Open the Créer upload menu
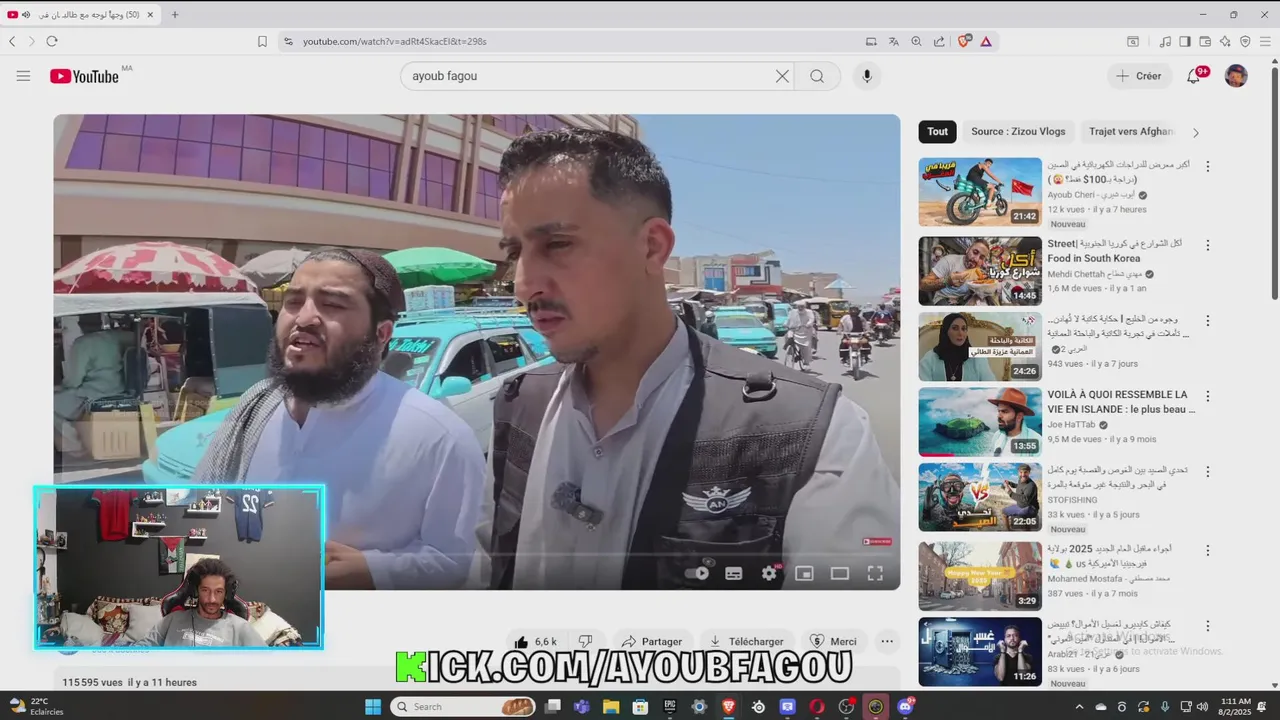Screen dimensions: 1280x720 1139,76
